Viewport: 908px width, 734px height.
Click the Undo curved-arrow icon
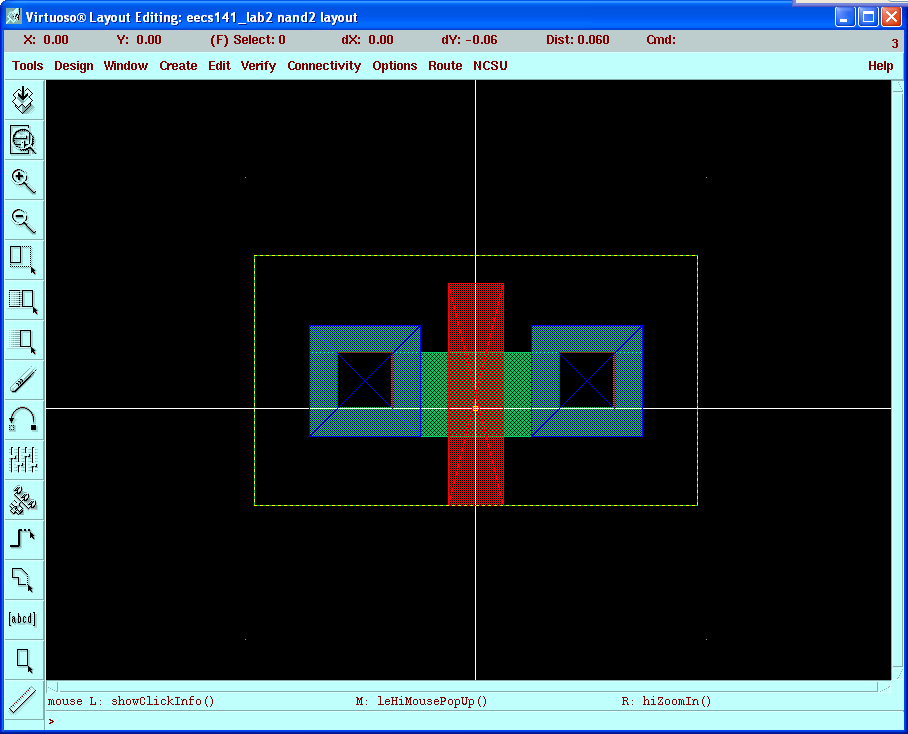pyautogui.click(x=23, y=419)
